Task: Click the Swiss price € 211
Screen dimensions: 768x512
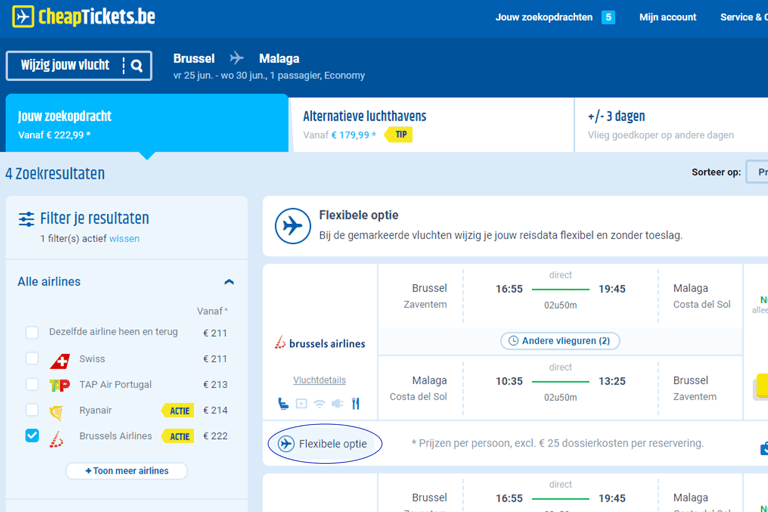Action: point(215,359)
